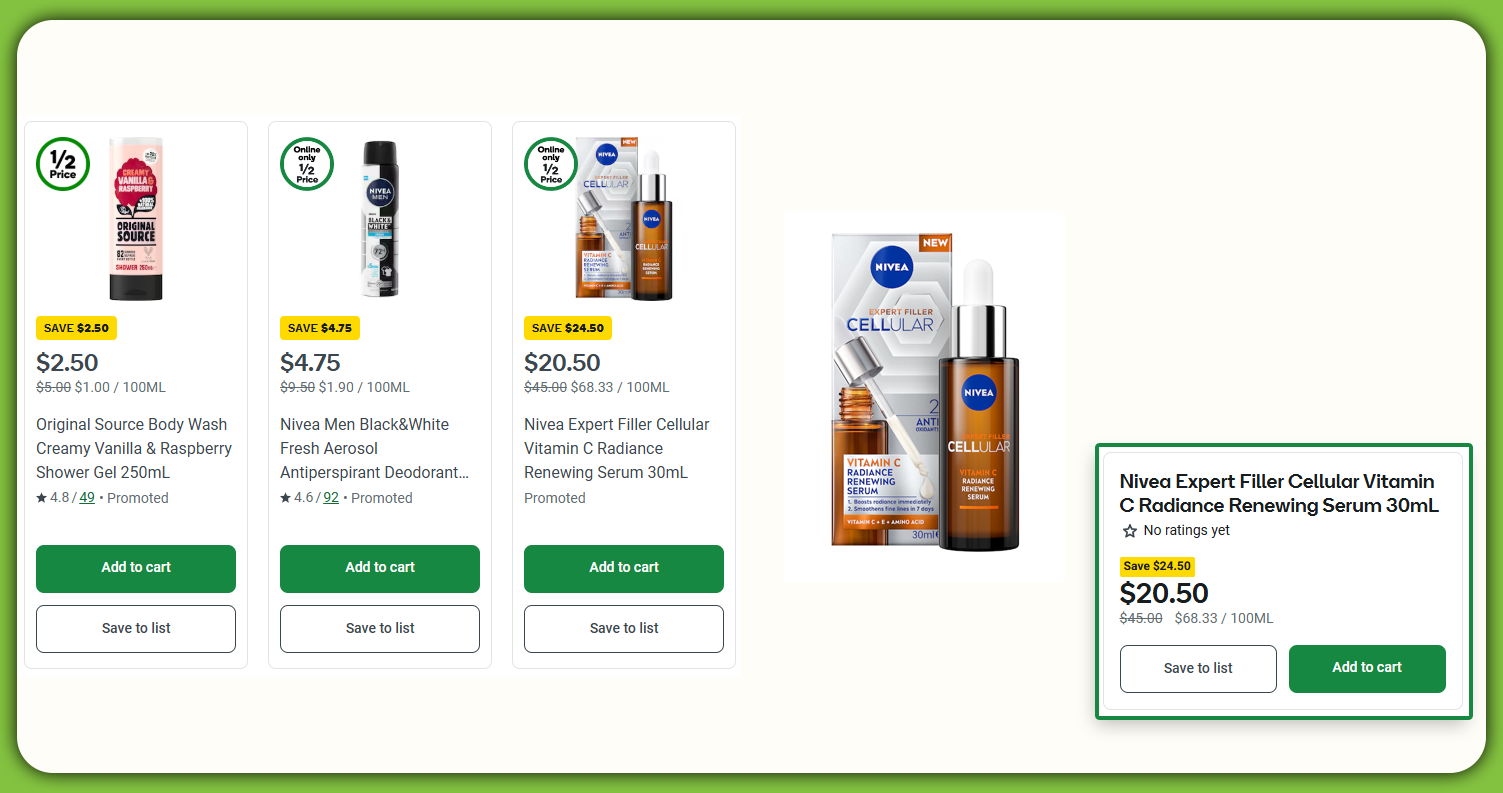Click the empty star rating icon in popup
Viewport: 1503px width, 793px height.
[x=1130, y=531]
